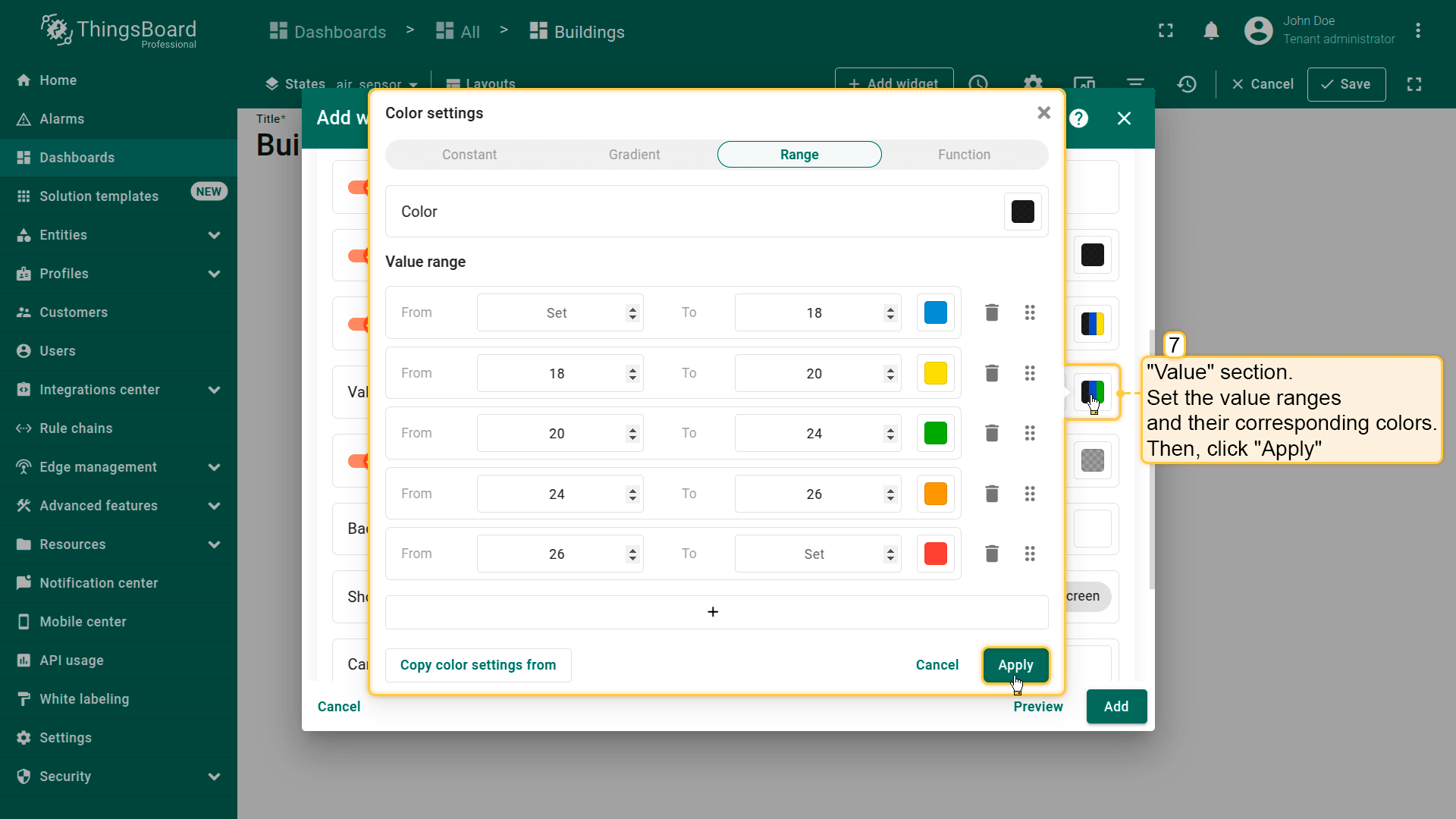Screen dimensions: 1456x819
Task: Go to Alarms in the sidebar
Action: click(62, 119)
